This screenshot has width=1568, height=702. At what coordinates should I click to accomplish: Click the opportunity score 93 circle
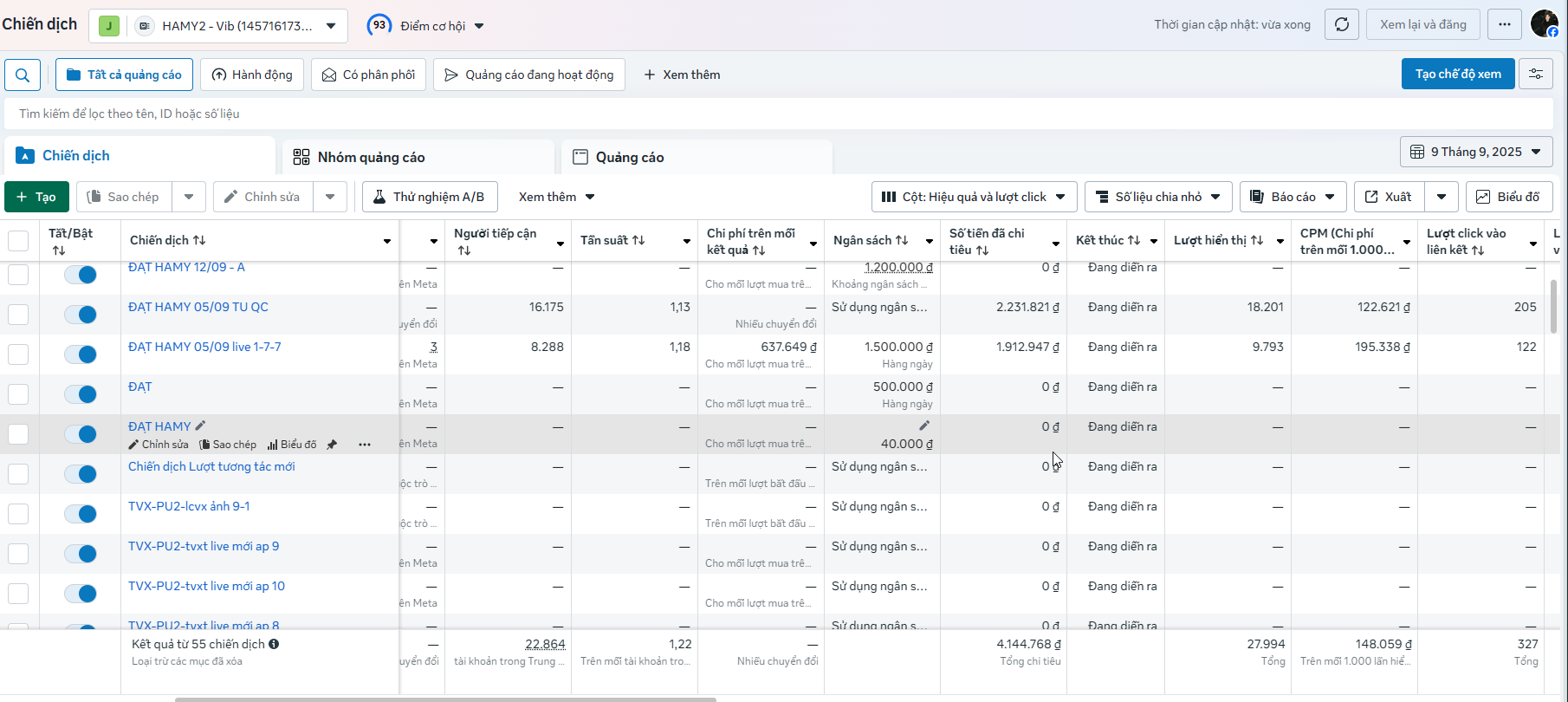click(x=379, y=25)
